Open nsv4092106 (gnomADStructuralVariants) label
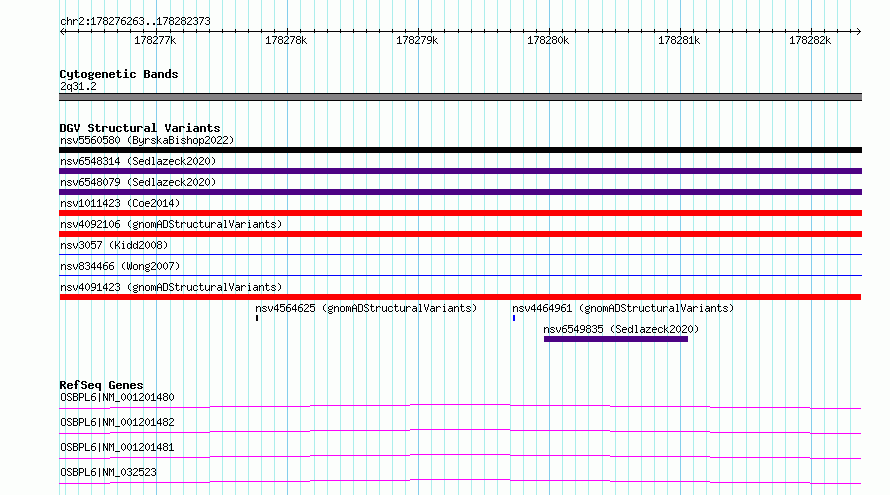This screenshot has height=495, width=890. point(171,224)
